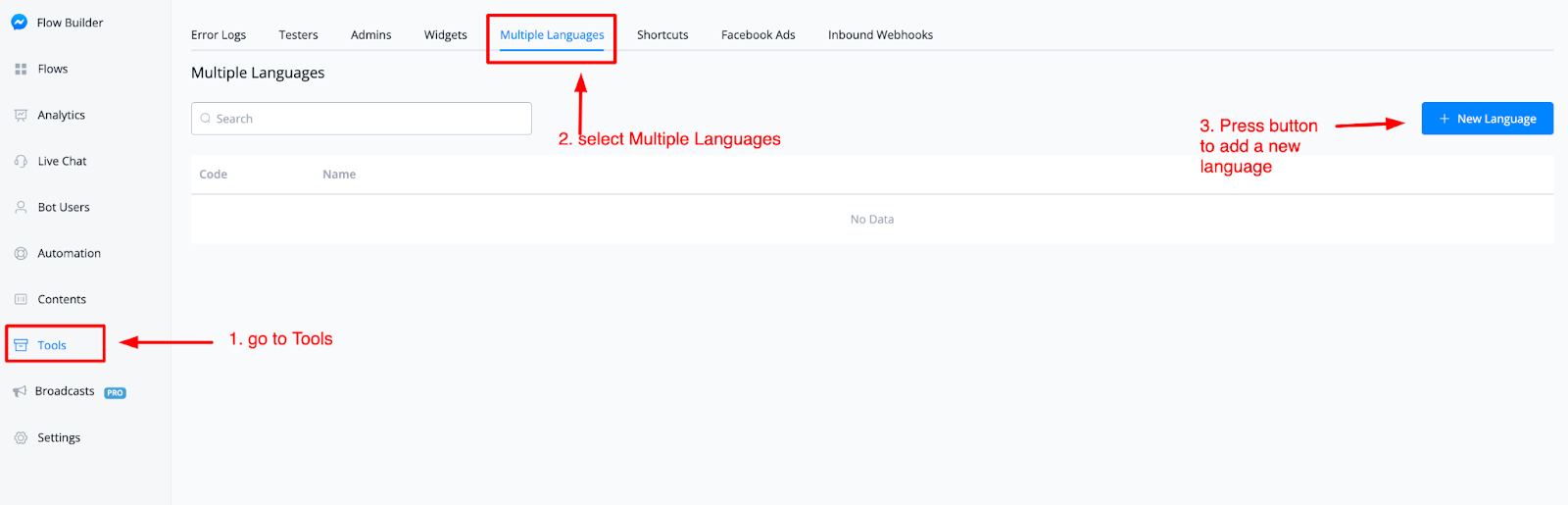The width and height of the screenshot is (1568, 505).
Task: Open Live Chat section
Action: click(62, 161)
